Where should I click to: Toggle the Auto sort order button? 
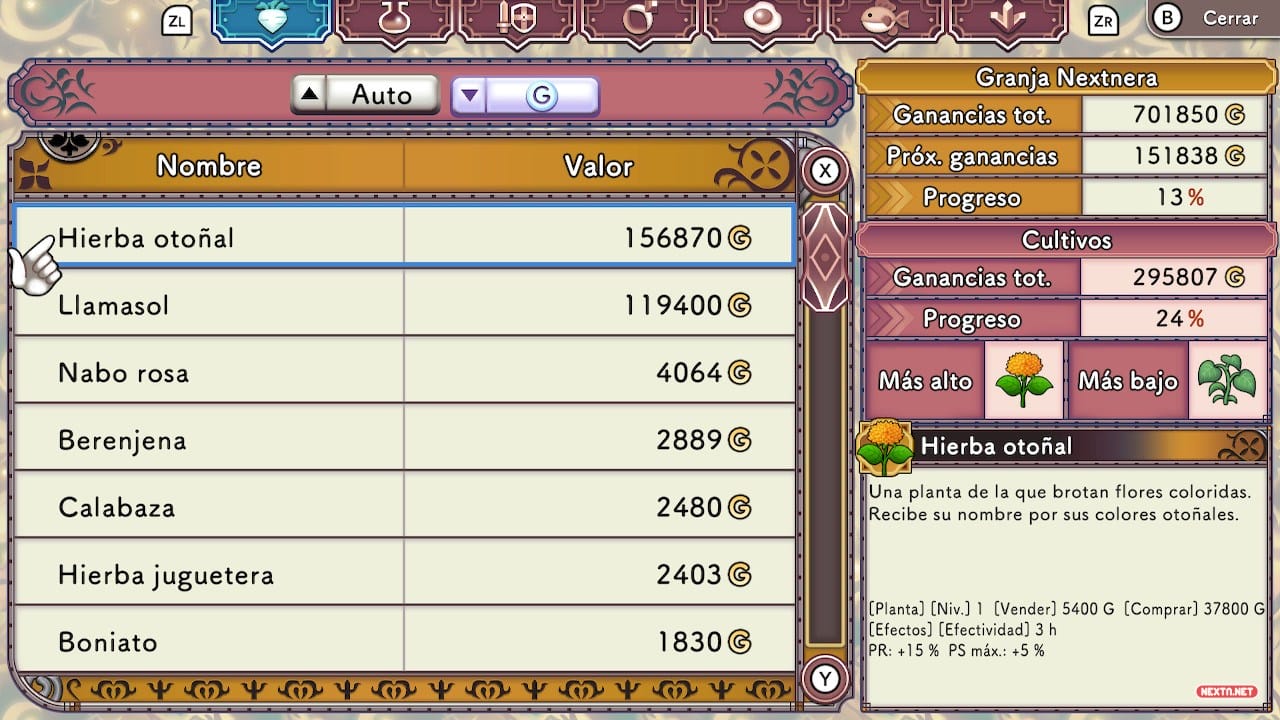[x=365, y=95]
